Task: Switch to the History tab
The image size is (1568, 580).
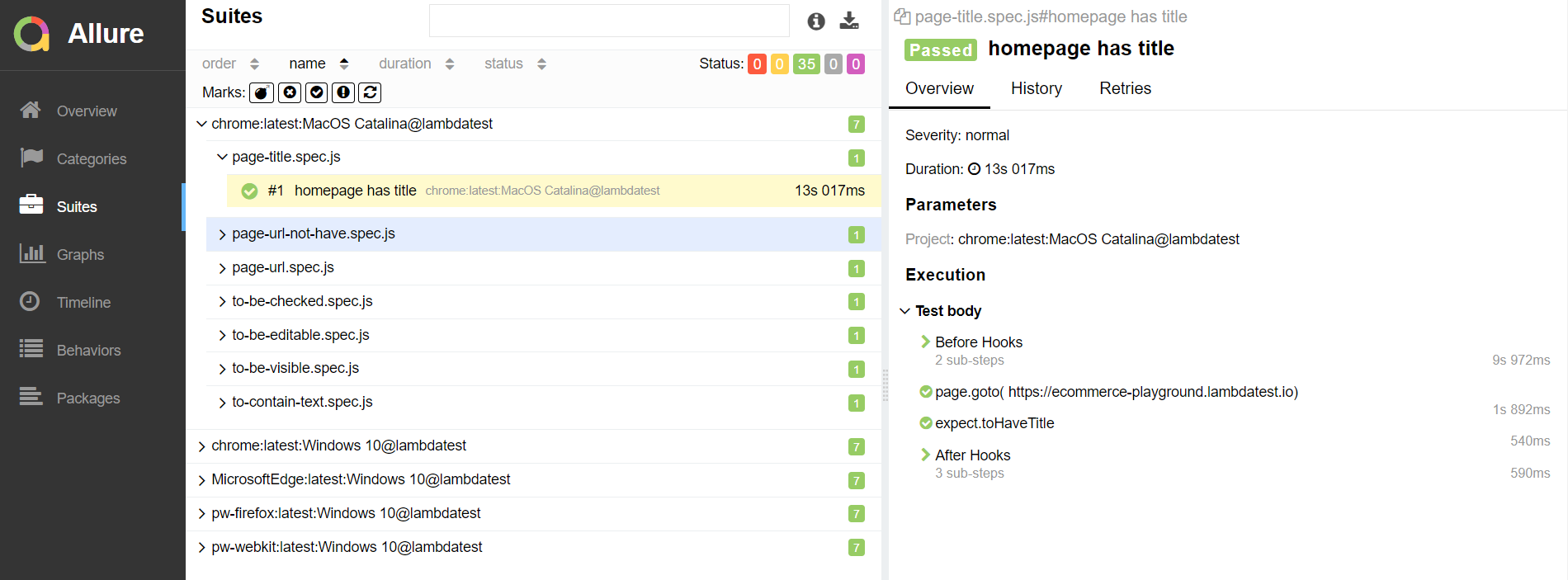Action: [1037, 88]
